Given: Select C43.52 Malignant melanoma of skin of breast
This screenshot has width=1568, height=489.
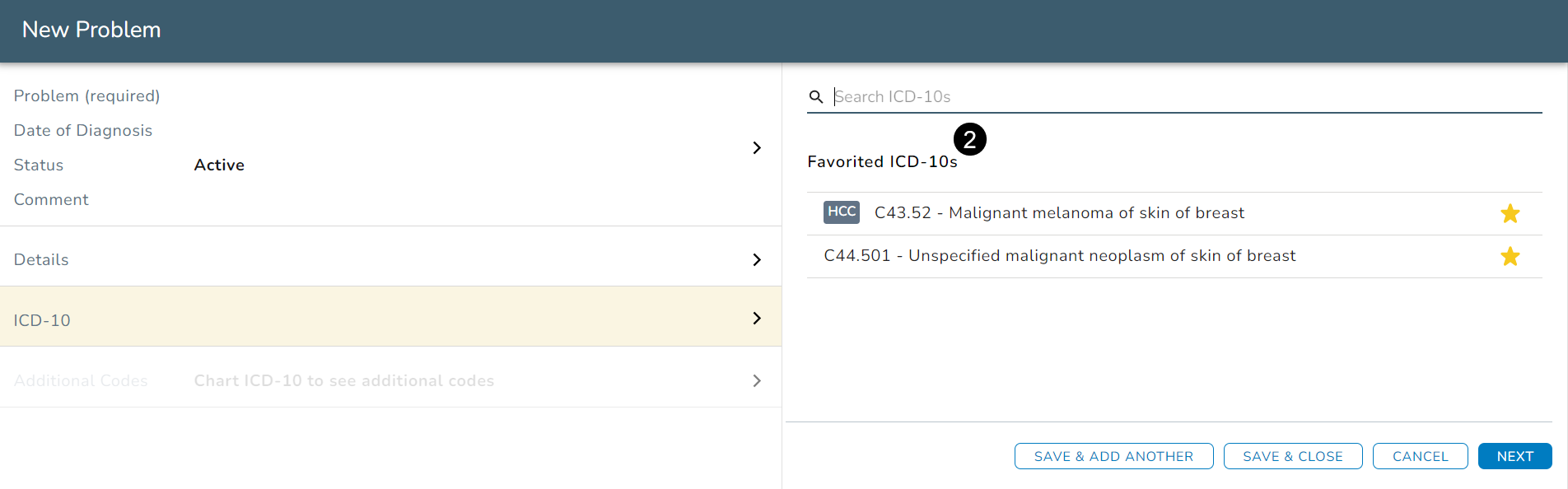Looking at the screenshot, I should (1059, 213).
